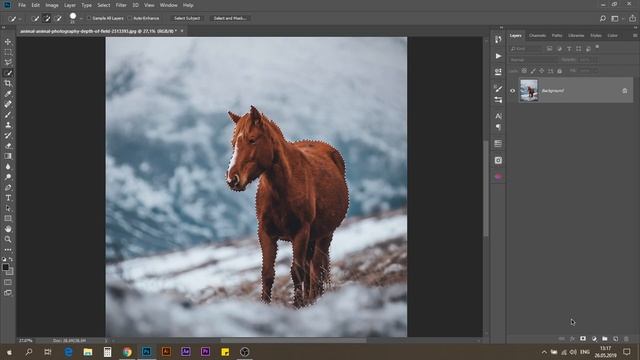640x360 pixels.
Task: Open the Layers blend mode dropdown
Action: [x=533, y=60]
